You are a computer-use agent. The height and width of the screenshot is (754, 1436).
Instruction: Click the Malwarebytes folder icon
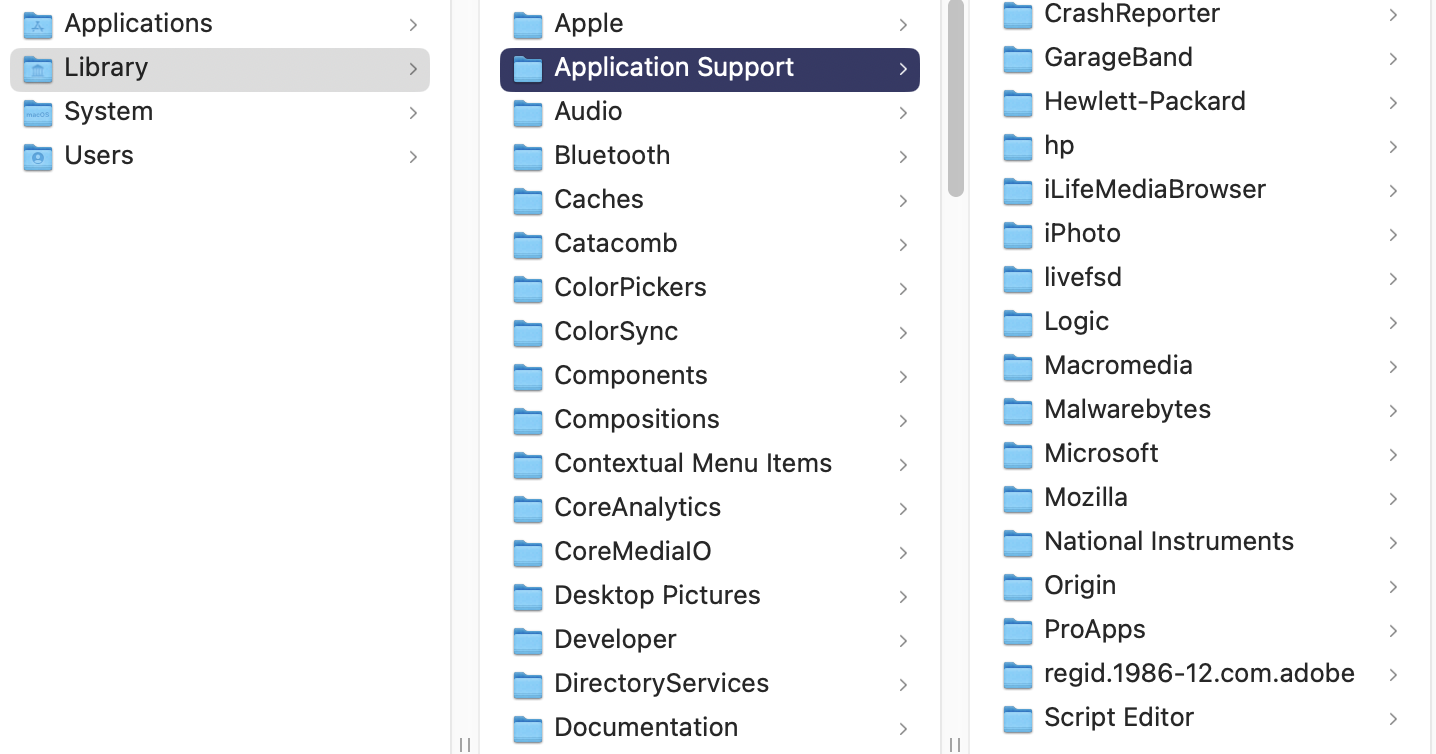(x=1017, y=410)
